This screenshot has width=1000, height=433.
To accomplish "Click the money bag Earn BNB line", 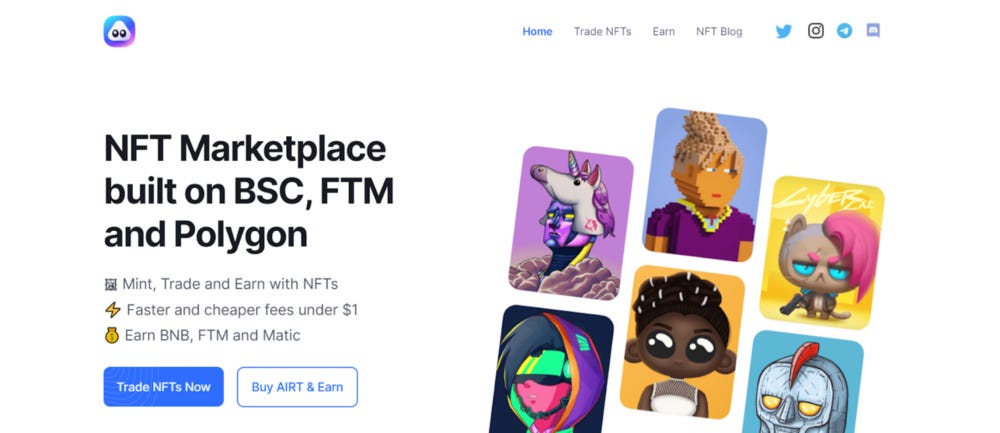I will point(202,335).
